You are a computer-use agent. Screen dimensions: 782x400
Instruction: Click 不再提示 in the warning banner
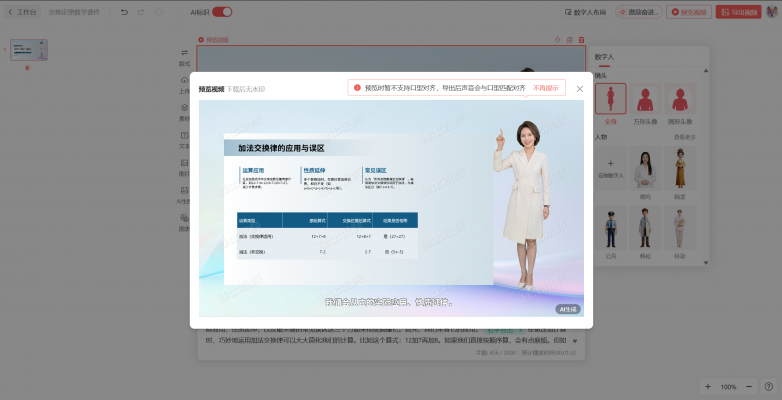click(546, 88)
